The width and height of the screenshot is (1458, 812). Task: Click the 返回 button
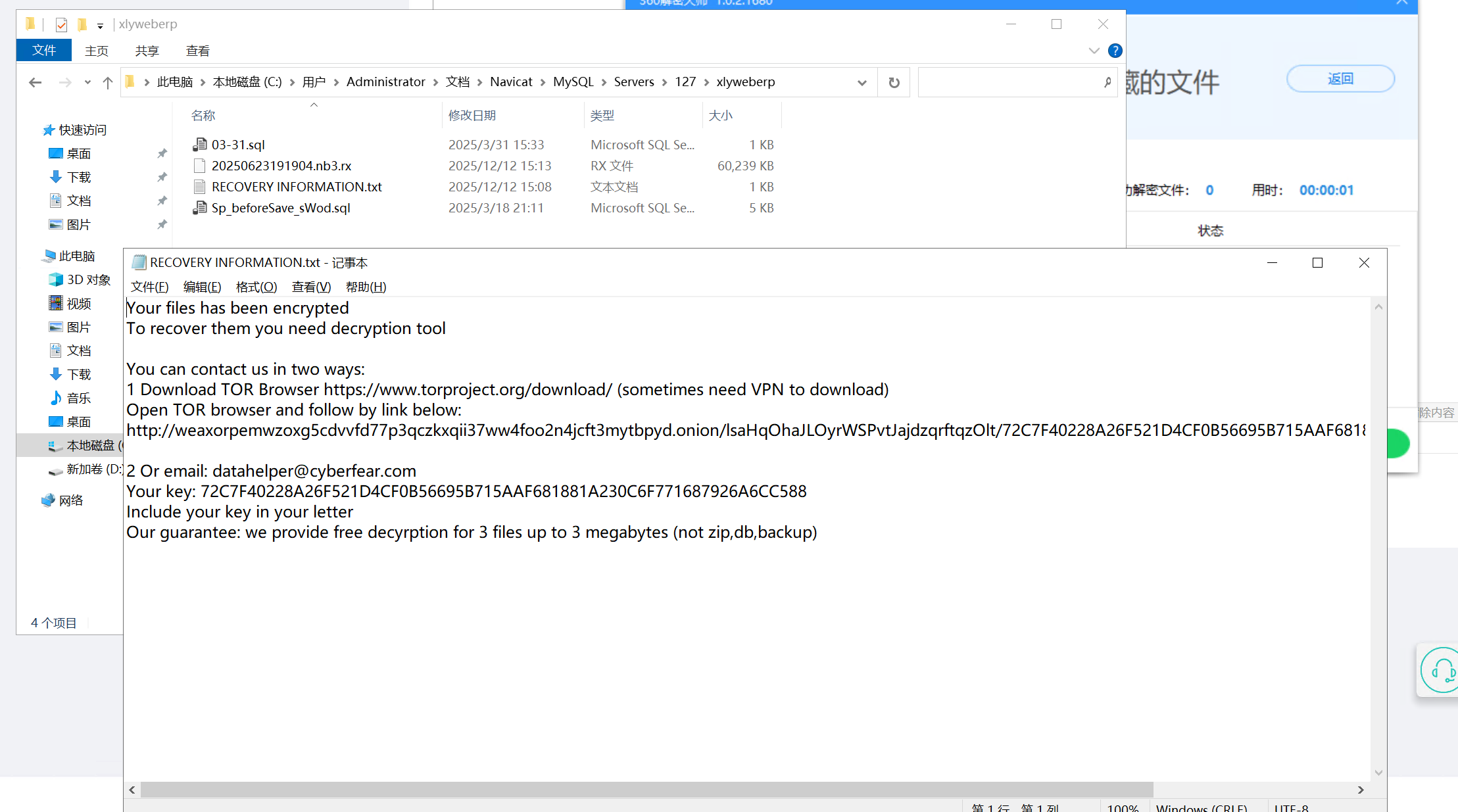1340,78
